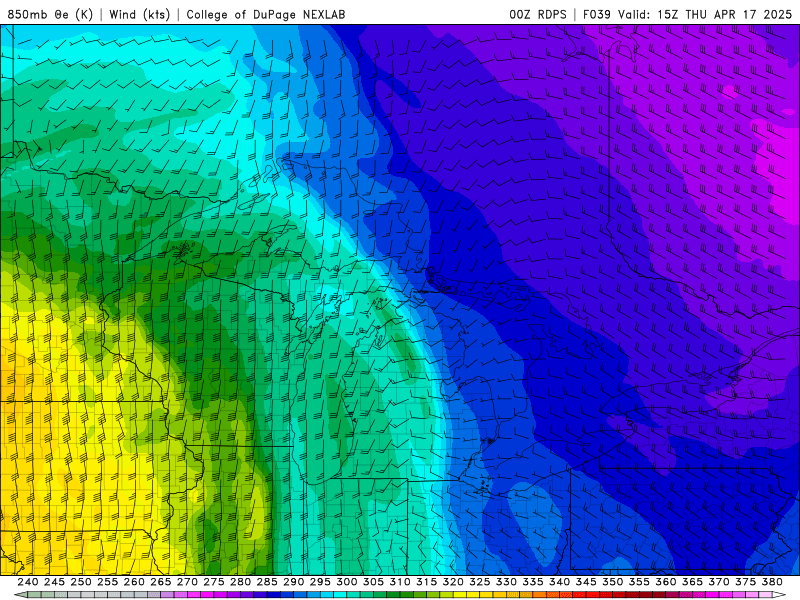The height and width of the screenshot is (600, 800).
Task: Click the 'Valid: 15Z THU APR 17 2025' text
Action: (705, 14)
